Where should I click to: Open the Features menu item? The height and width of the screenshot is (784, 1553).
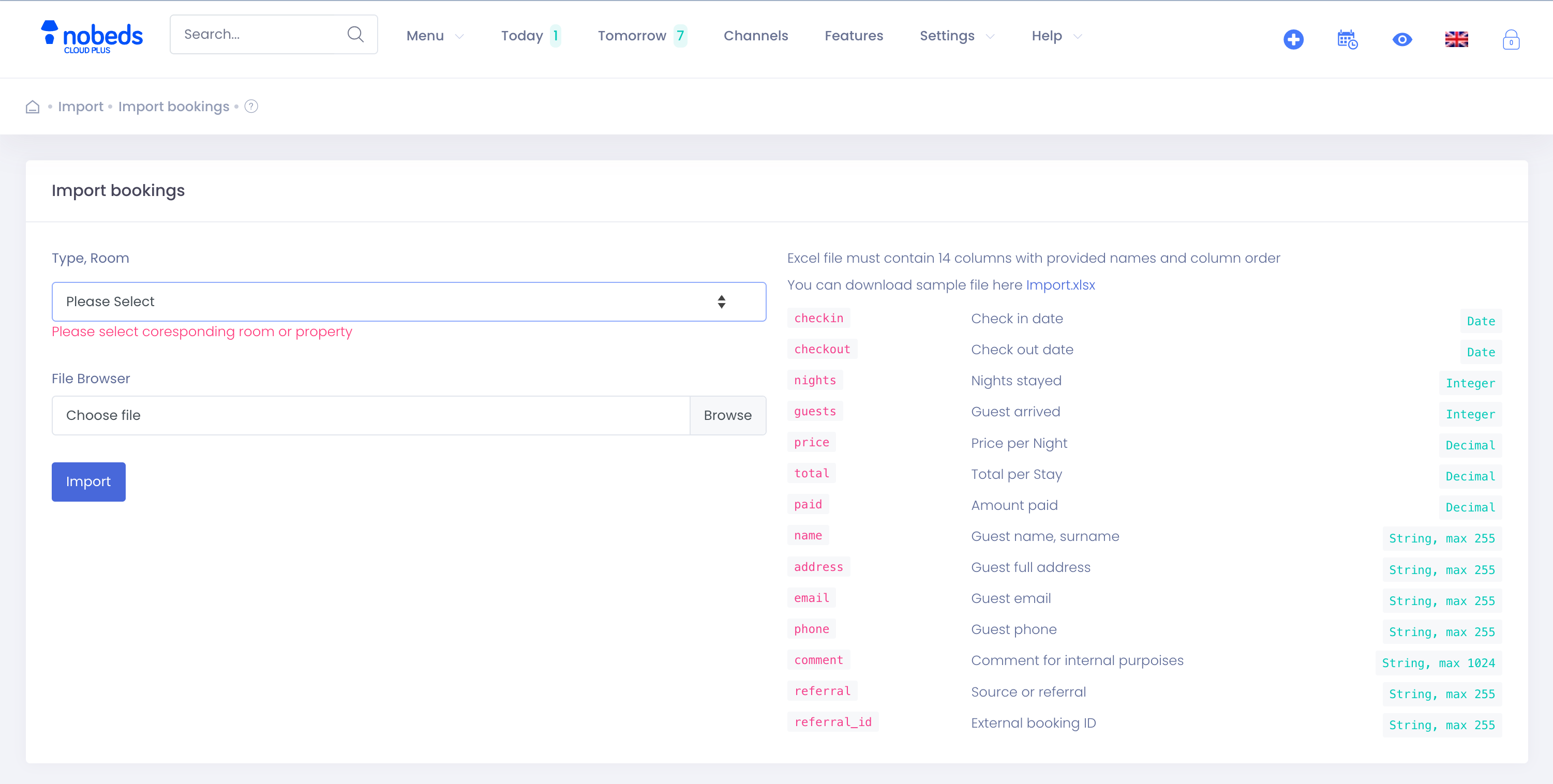[853, 36]
